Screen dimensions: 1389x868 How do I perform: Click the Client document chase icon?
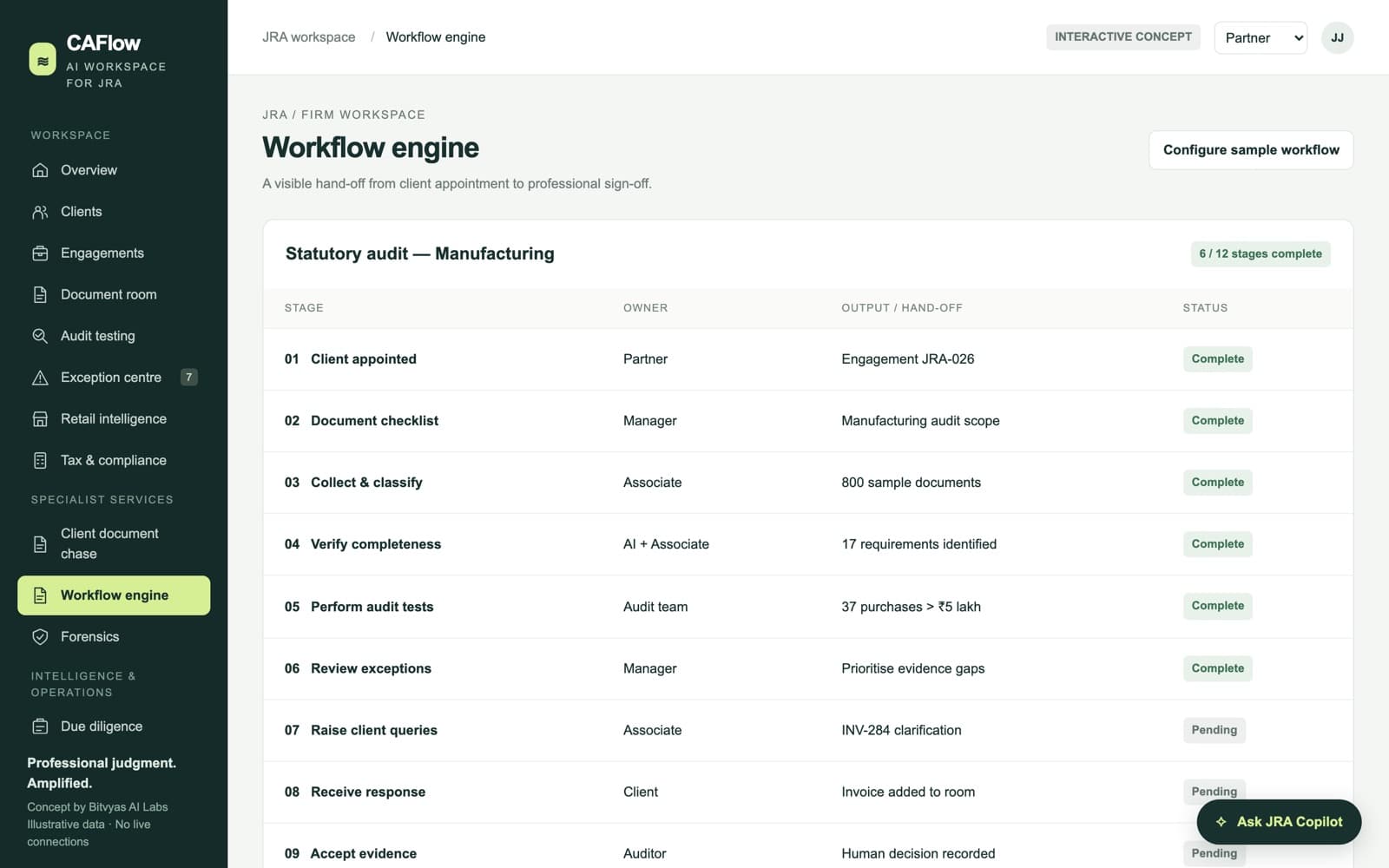tap(40, 544)
